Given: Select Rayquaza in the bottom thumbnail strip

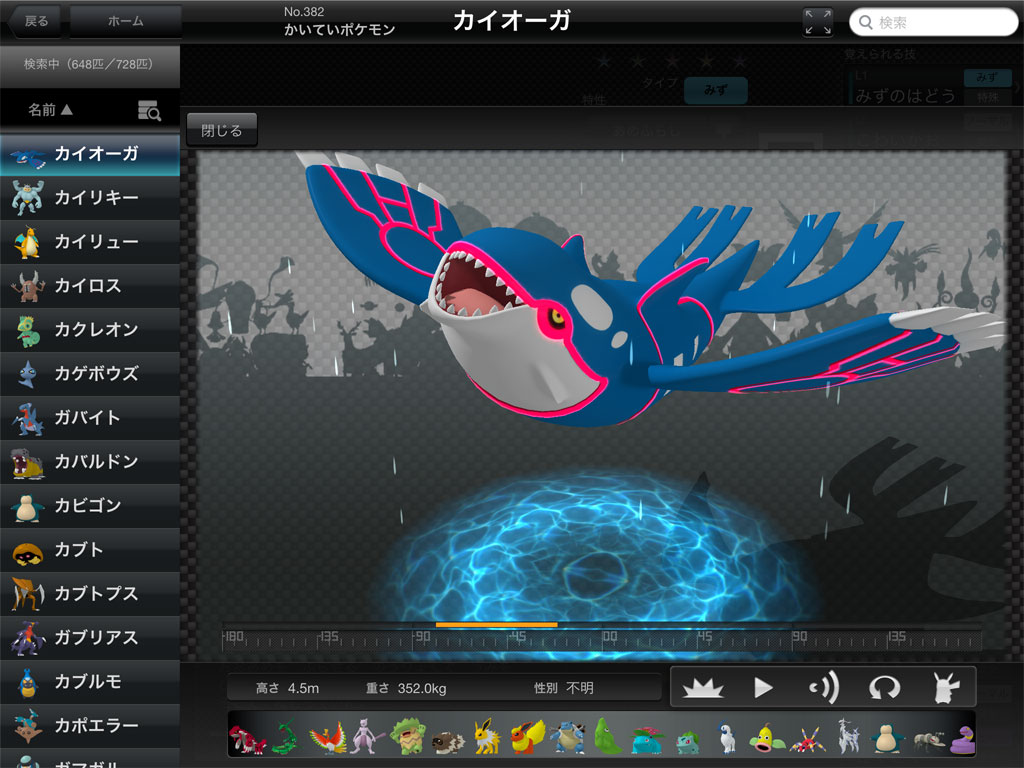Looking at the screenshot, I should coord(283,739).
